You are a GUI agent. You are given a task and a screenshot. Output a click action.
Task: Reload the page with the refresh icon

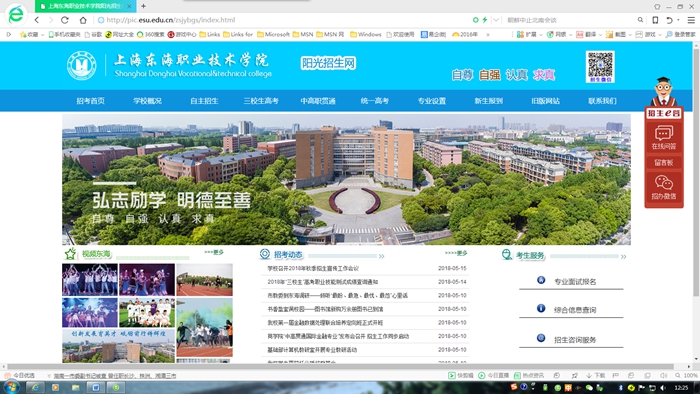coord(65,20)
